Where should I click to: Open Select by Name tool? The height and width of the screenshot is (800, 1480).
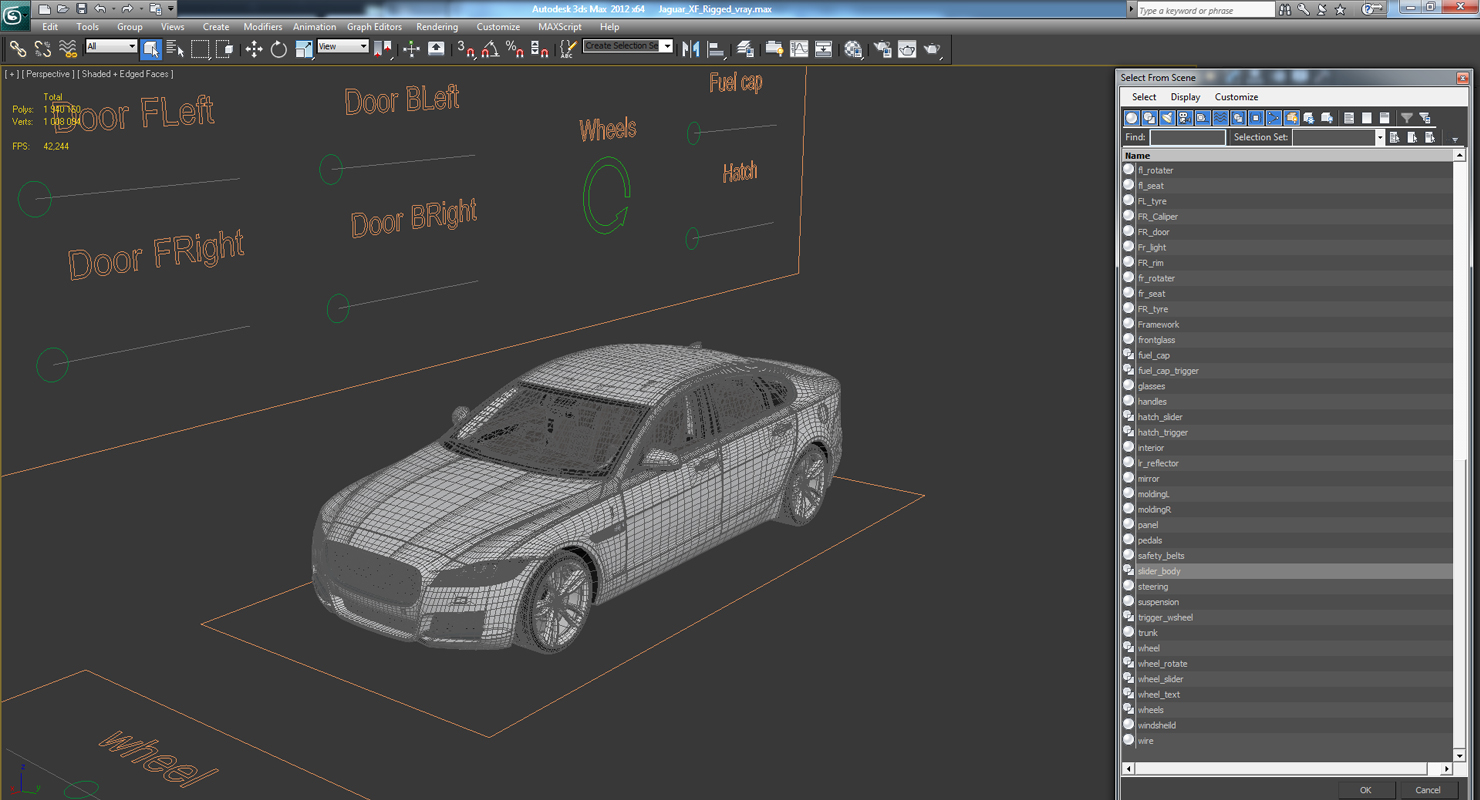(175, 48)
